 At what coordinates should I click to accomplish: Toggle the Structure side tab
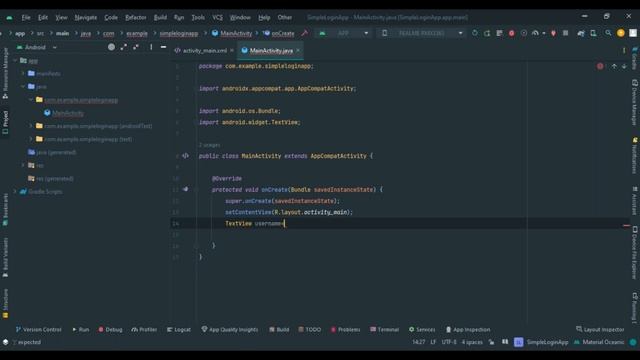pyautogui.click(x=5, y=303)
